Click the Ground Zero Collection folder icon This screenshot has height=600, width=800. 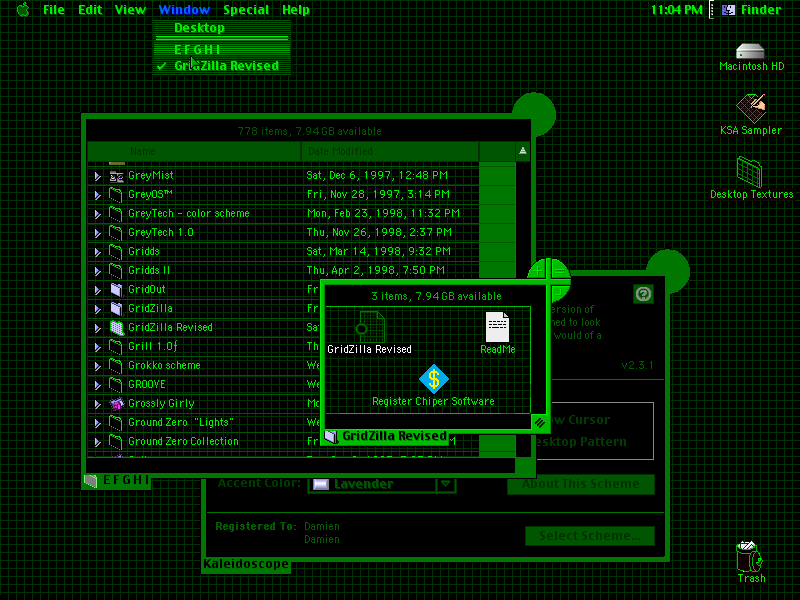116,442
